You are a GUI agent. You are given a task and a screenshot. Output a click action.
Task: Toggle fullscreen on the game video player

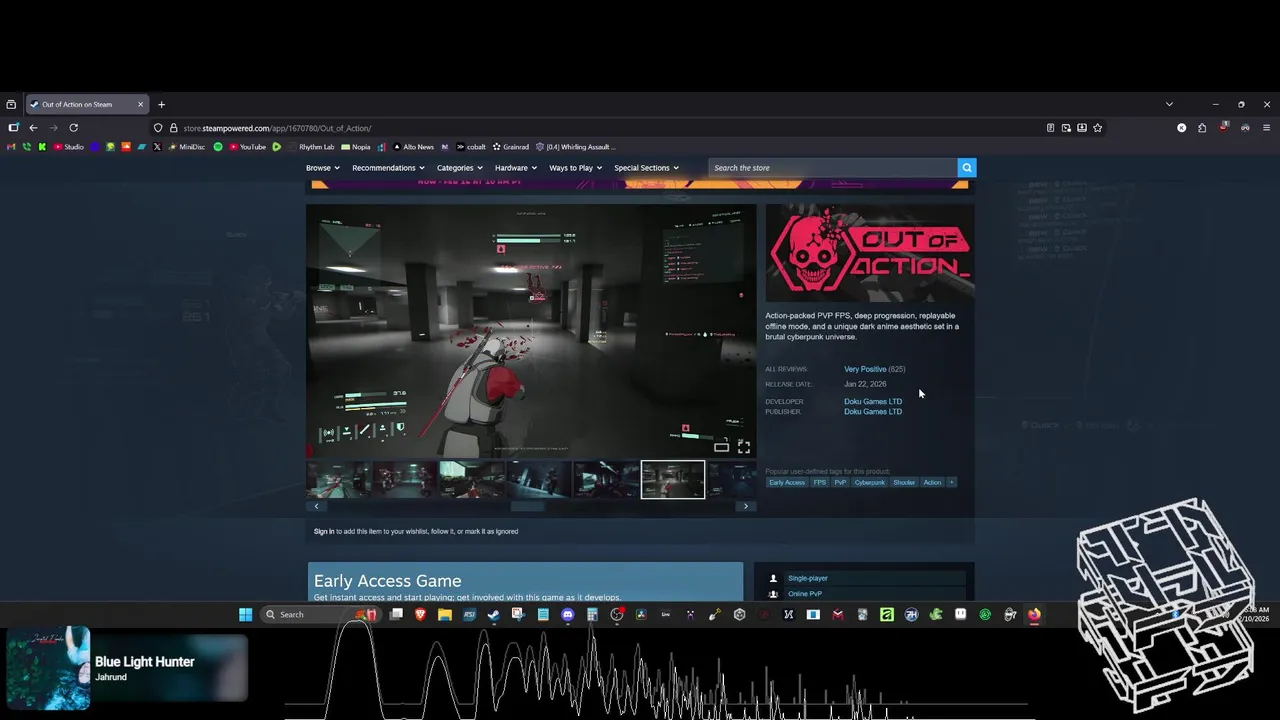[743, 447]
